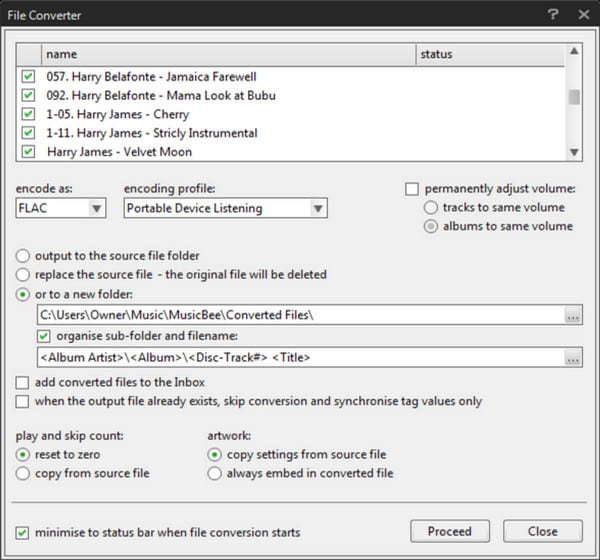Click the status column header
The width and height of the screenshot is (600, 560).
tap(490, 54)
